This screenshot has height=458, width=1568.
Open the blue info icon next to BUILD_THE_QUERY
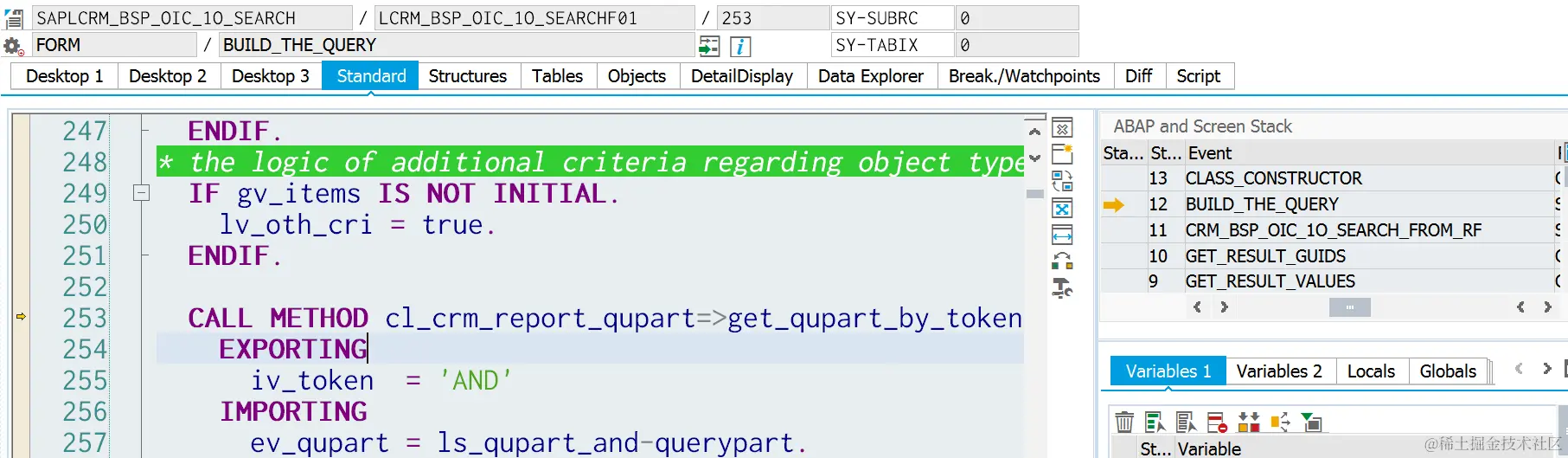click(740, 46)
